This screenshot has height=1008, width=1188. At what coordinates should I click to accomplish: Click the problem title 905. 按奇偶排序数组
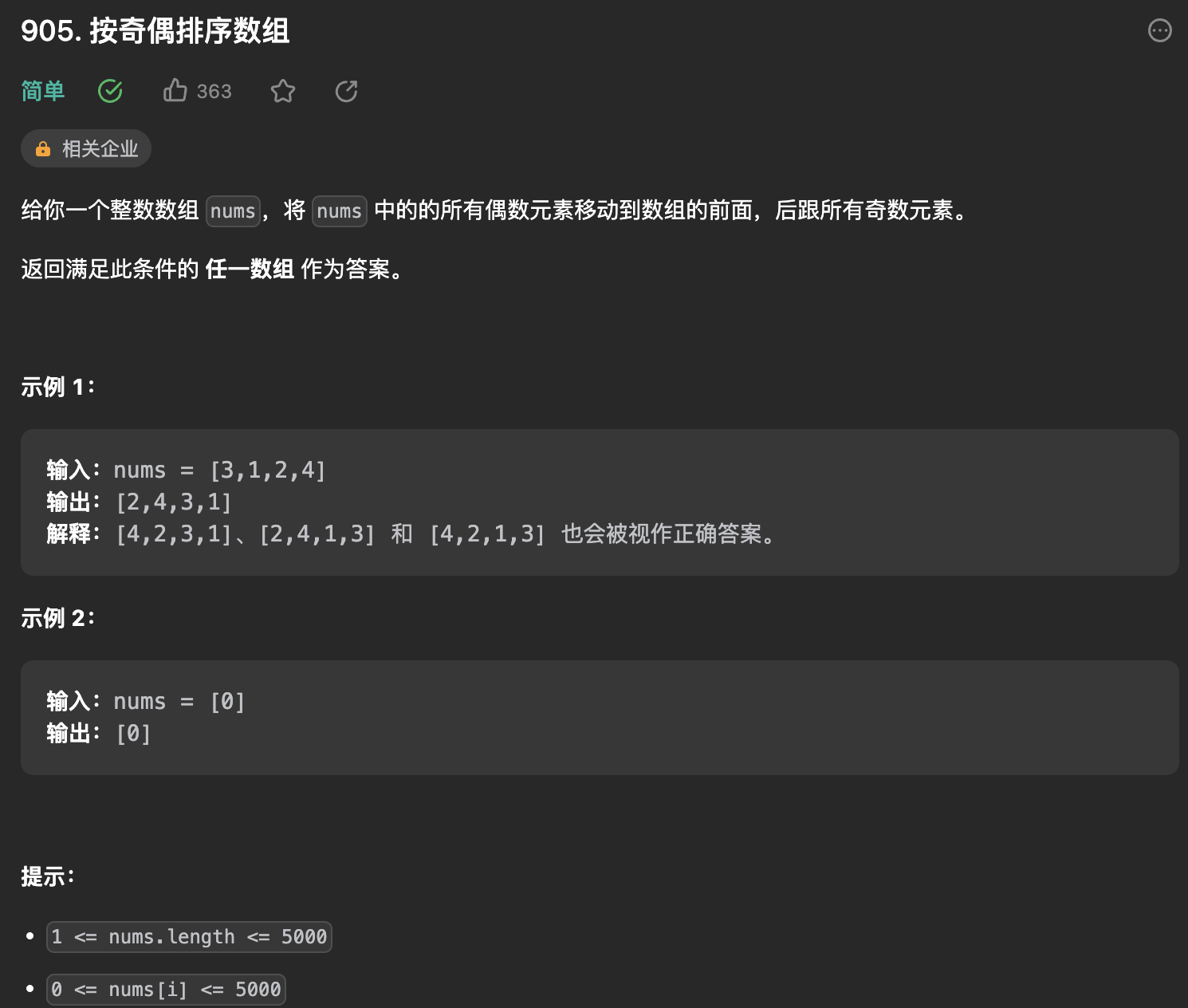click(155, 32)
